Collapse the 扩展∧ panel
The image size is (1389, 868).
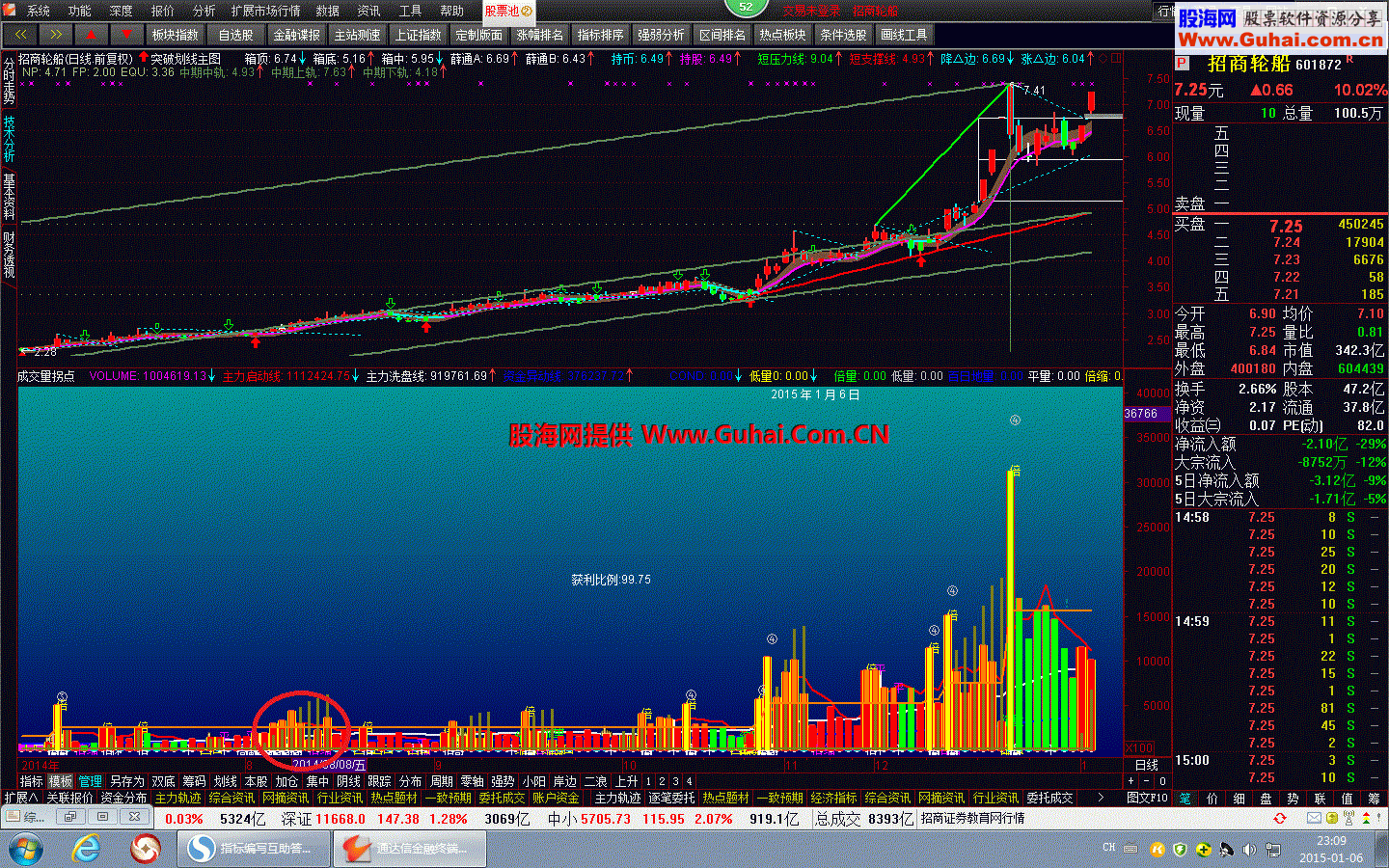click(20, 798)
